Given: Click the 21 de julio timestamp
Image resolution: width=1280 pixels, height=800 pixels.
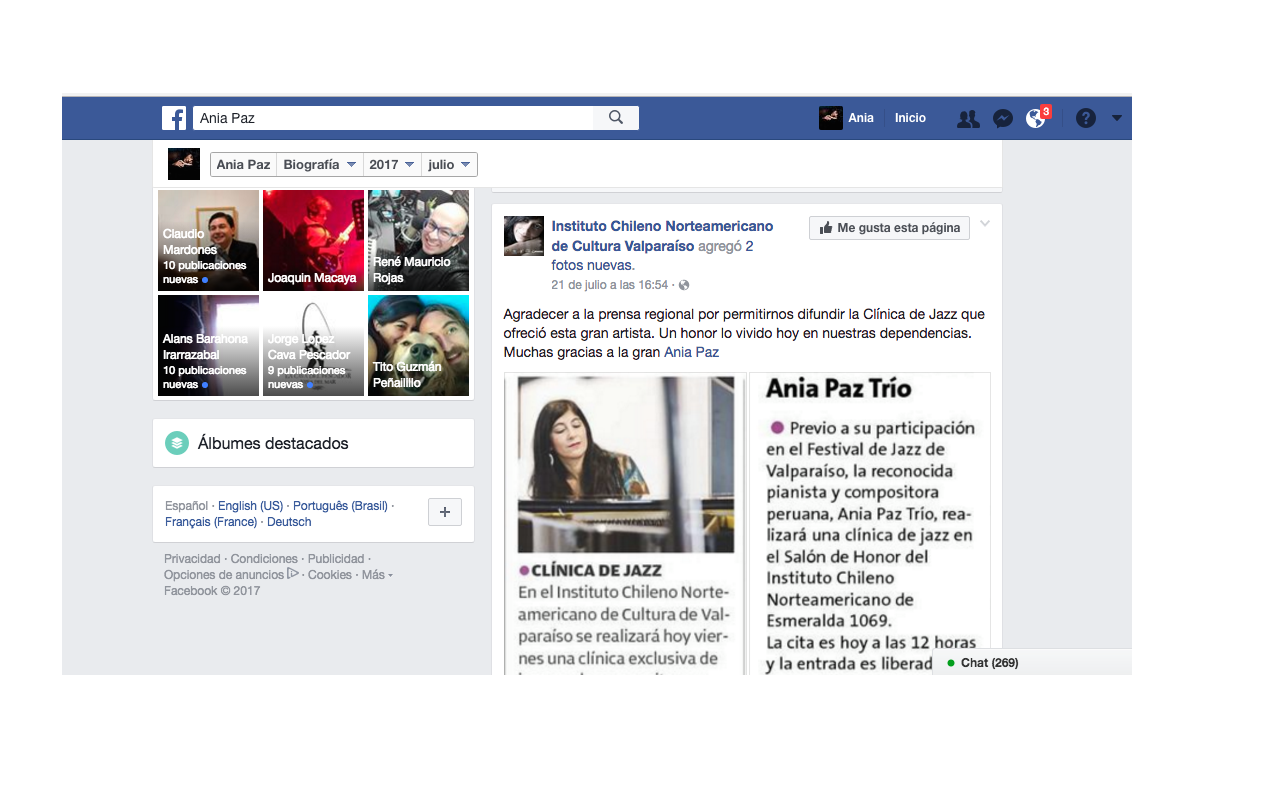Looking at the screenshot, I should [x=610, y=285].
